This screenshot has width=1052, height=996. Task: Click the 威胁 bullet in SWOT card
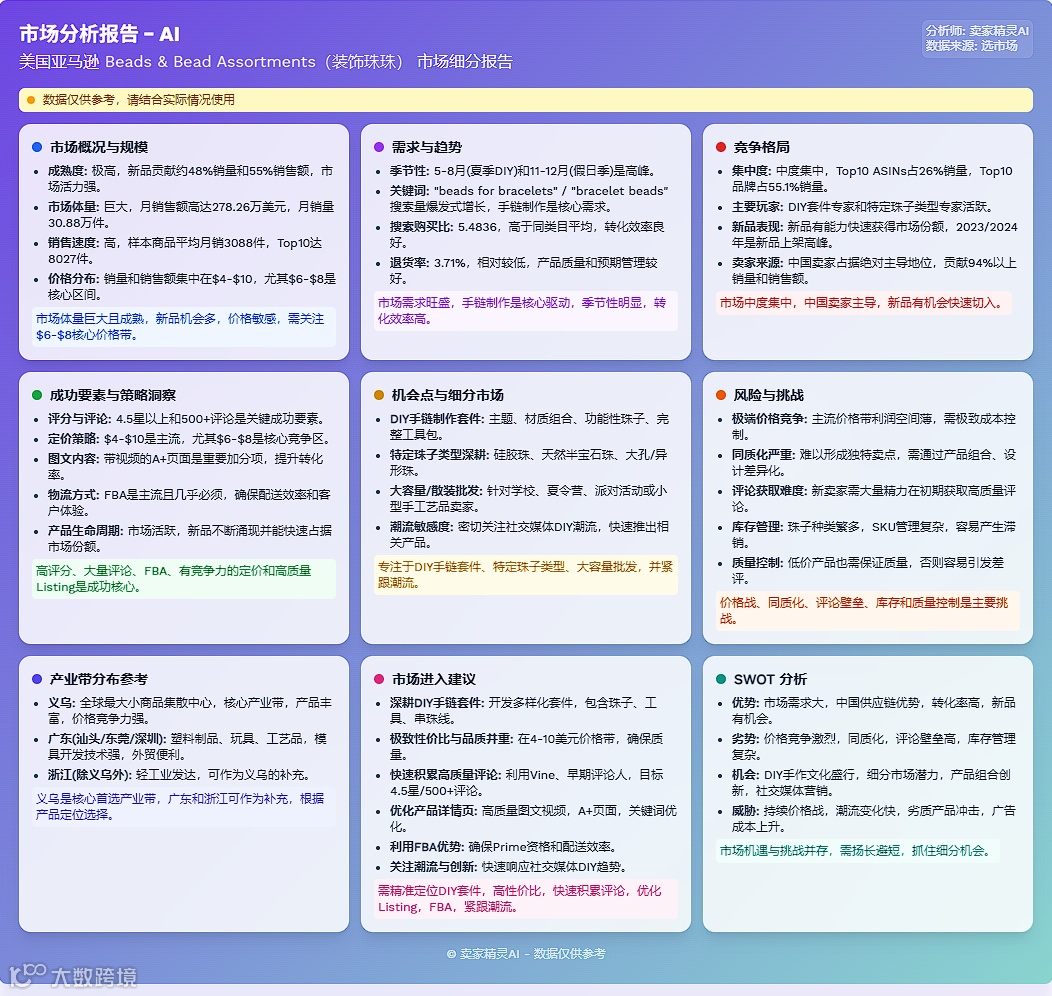point(874,818)
